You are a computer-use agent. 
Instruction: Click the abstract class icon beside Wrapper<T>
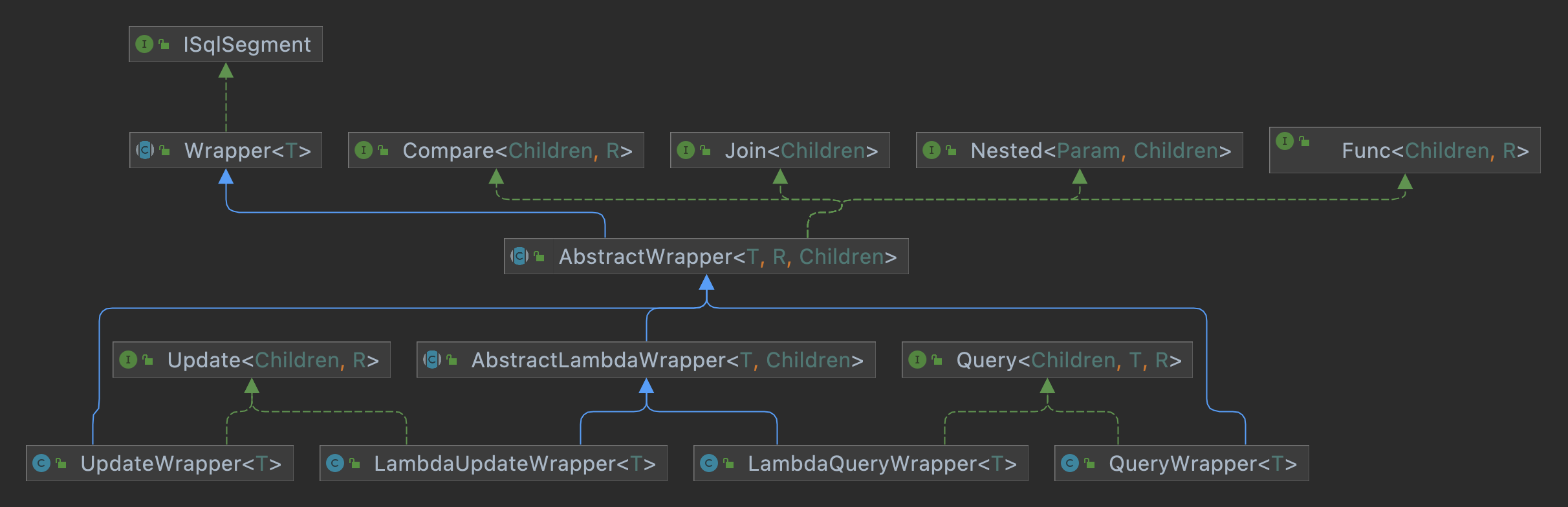(145, 150)
